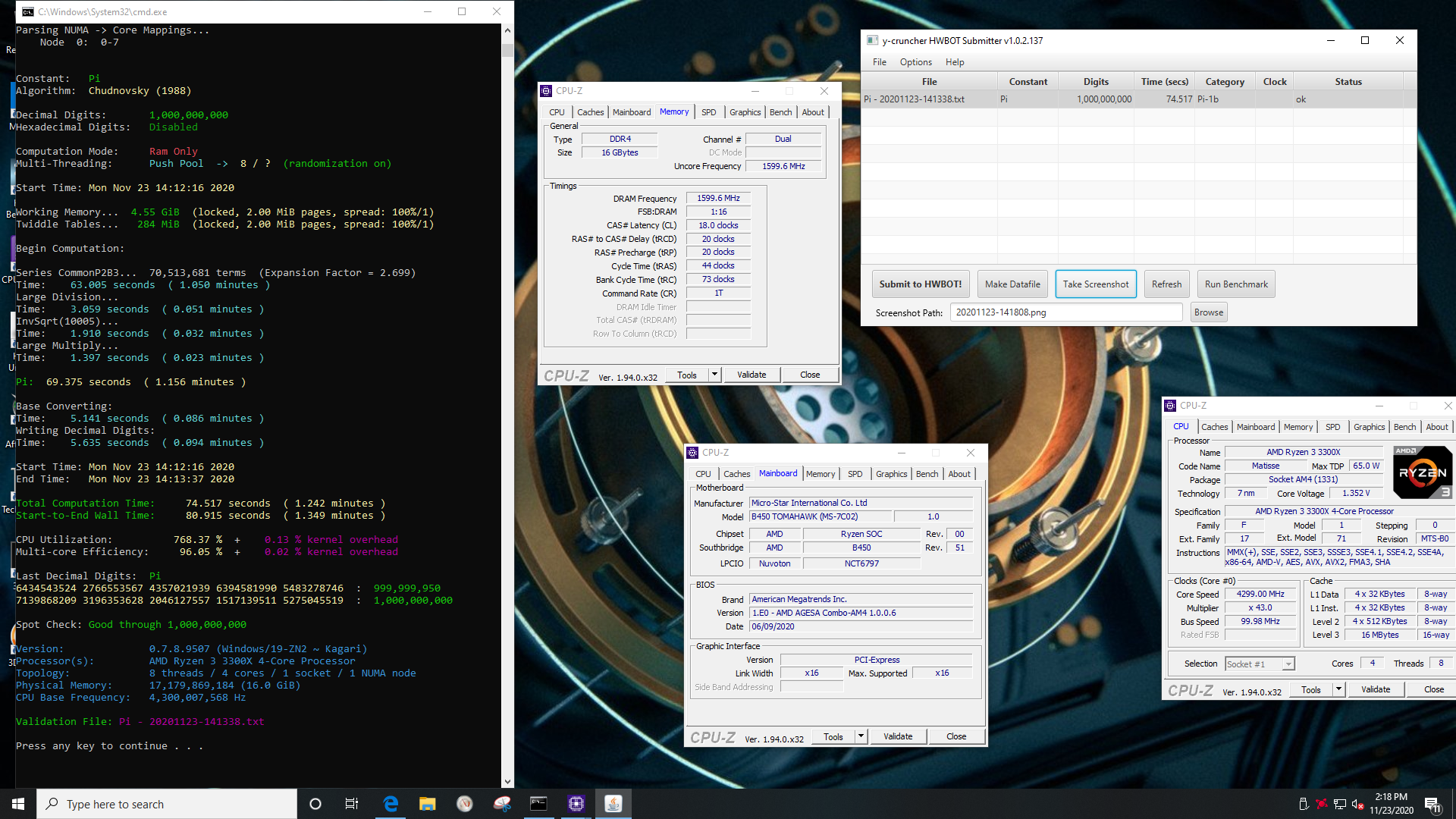This screenshot has height=819, width=1456.
Task: Click DRAM Frequency value 1599.6 MHz
Action: point(718,199)
